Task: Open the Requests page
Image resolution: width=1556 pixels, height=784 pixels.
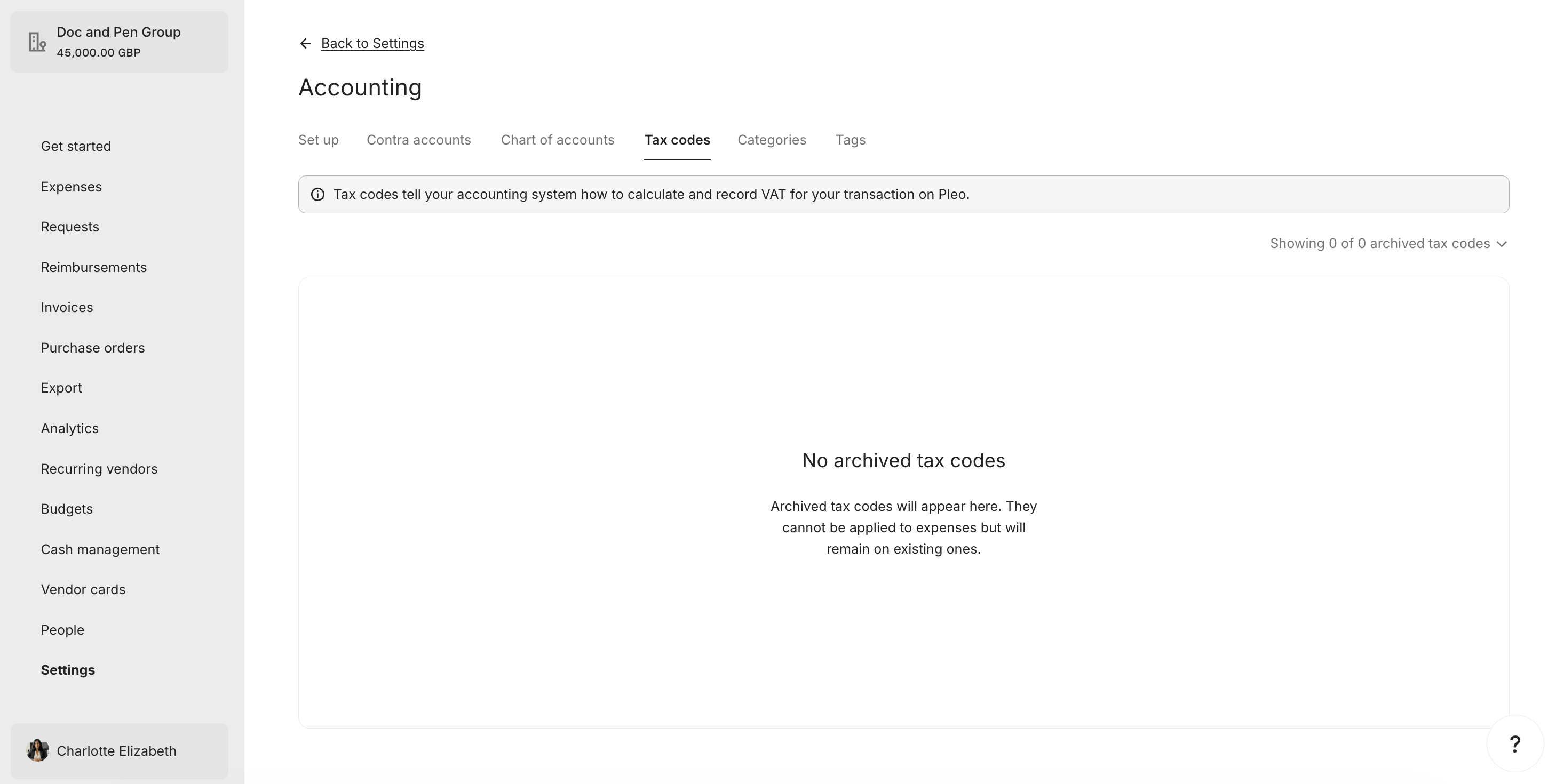Action: click(70, 227)
